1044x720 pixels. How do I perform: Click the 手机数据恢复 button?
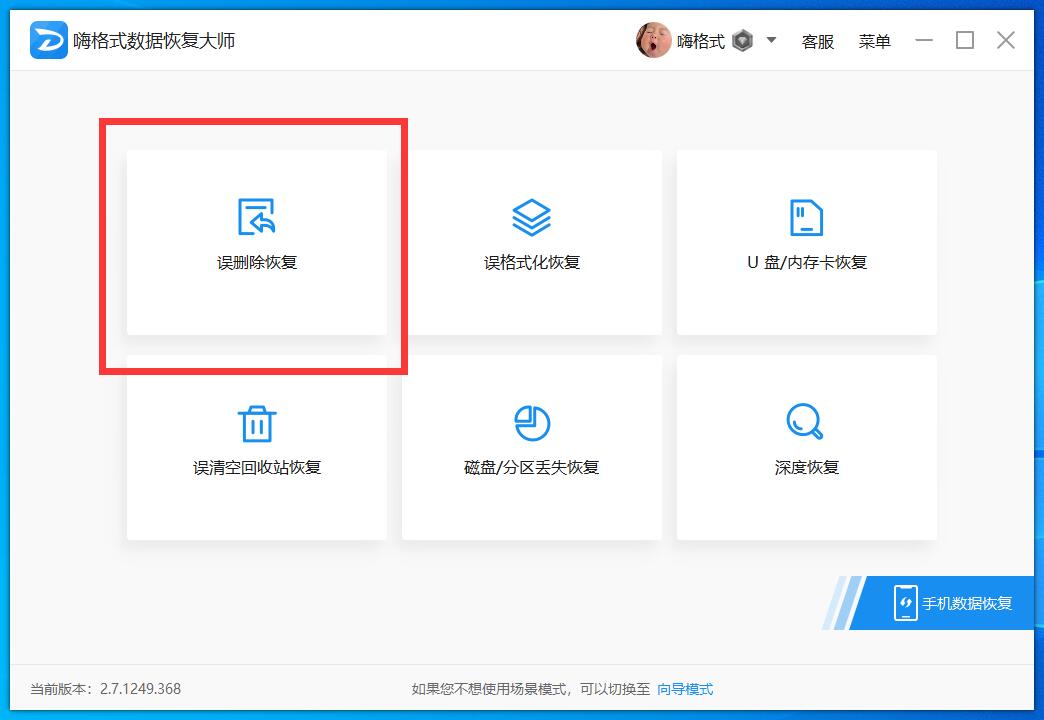point(941,603)
